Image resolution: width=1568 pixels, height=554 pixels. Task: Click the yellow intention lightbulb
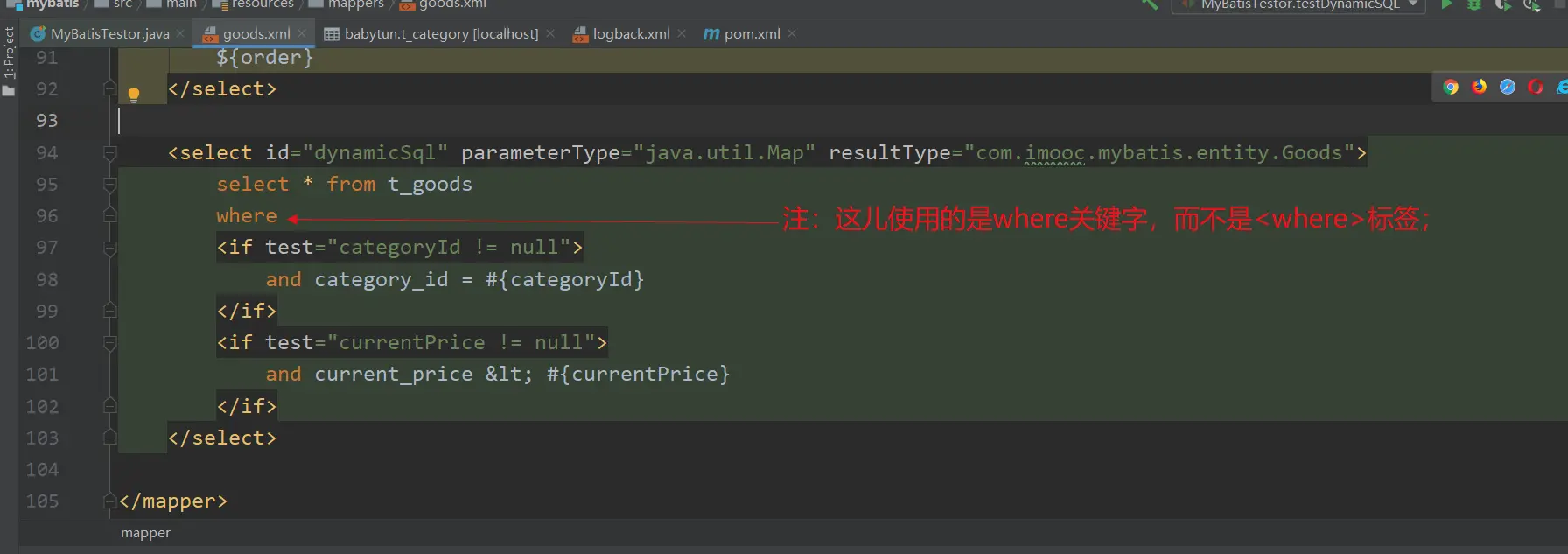point(134,94)
